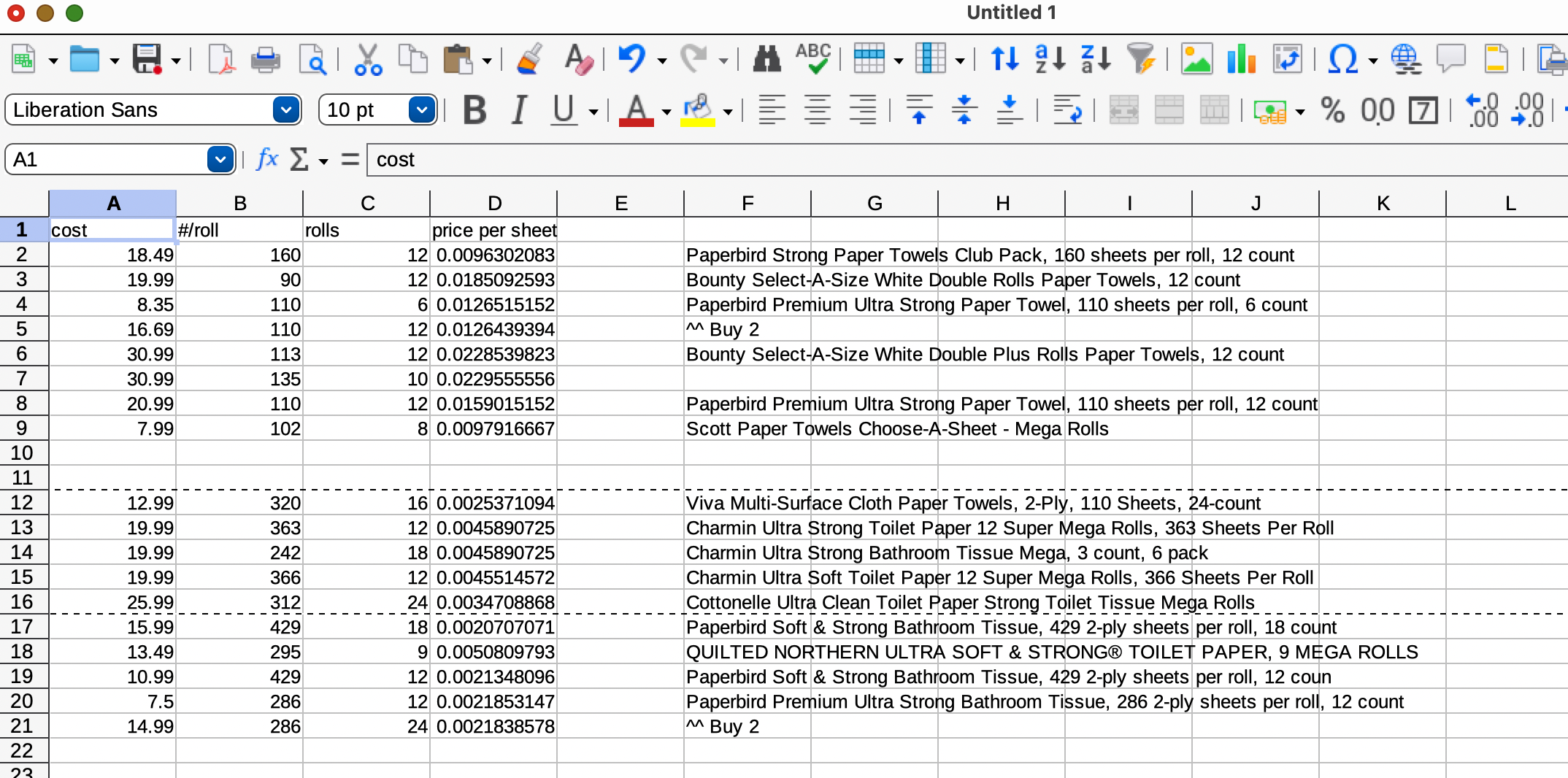Insert an image
Screen dimensions: 1568x778
1196,59
